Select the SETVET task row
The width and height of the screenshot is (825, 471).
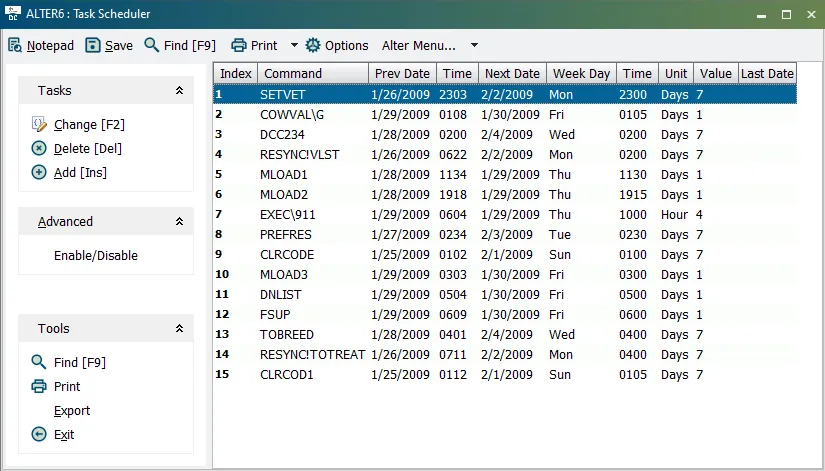coord(505,95)
